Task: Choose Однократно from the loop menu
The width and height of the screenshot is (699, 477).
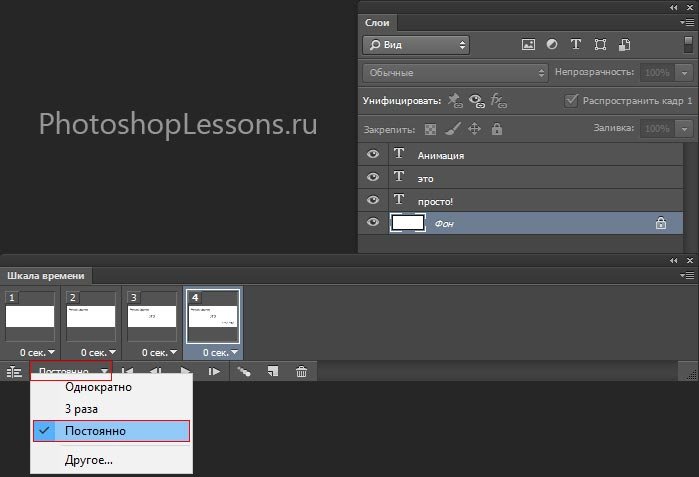Action: coord(98,387)
